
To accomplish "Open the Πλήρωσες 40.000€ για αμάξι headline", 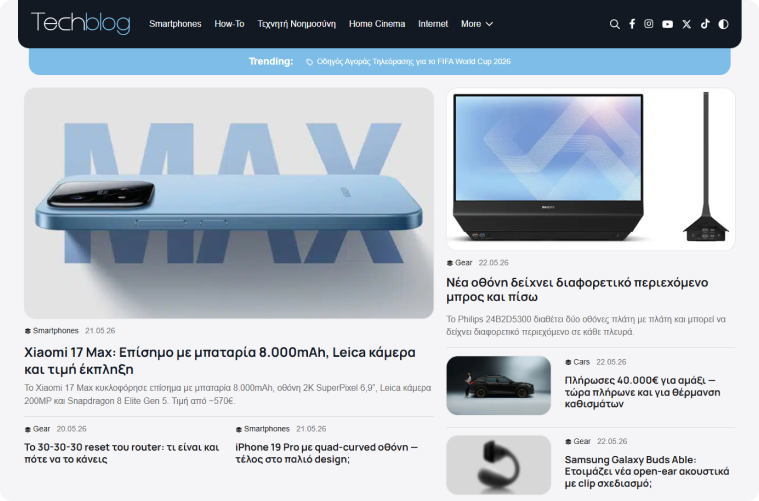I will [x=642, y=392].
